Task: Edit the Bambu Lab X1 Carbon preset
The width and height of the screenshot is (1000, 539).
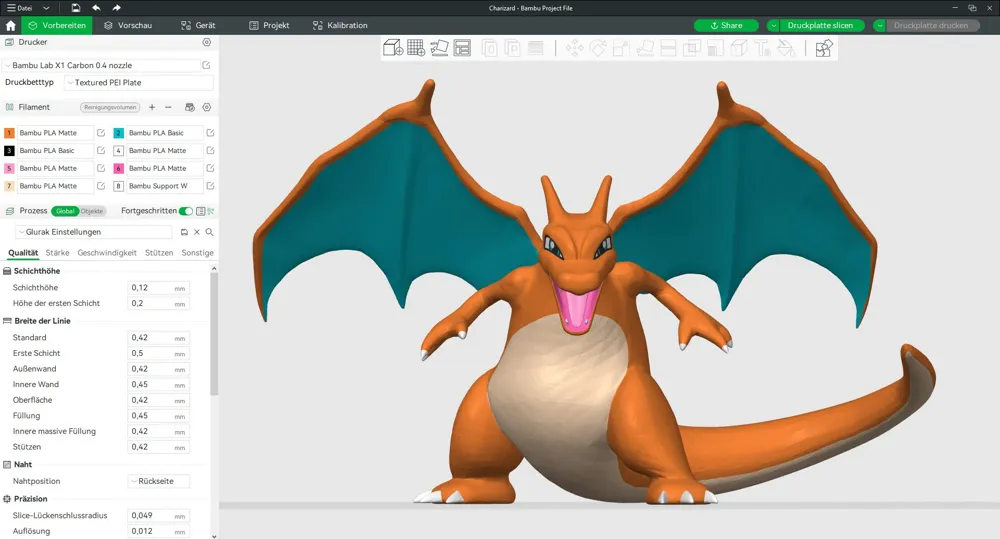Action: click(206, 65)
